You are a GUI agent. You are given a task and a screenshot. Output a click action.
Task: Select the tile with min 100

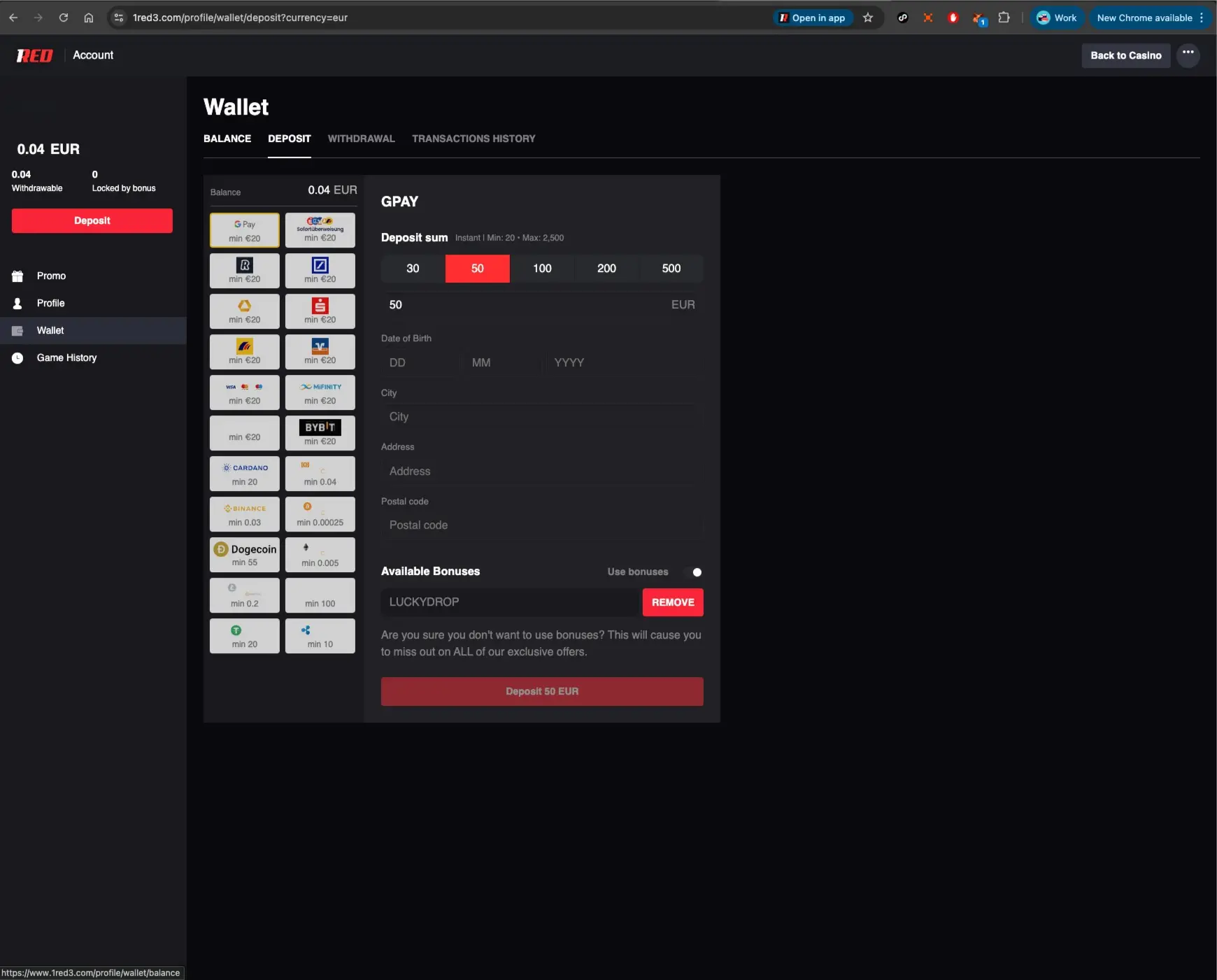(x=320, y=595)
